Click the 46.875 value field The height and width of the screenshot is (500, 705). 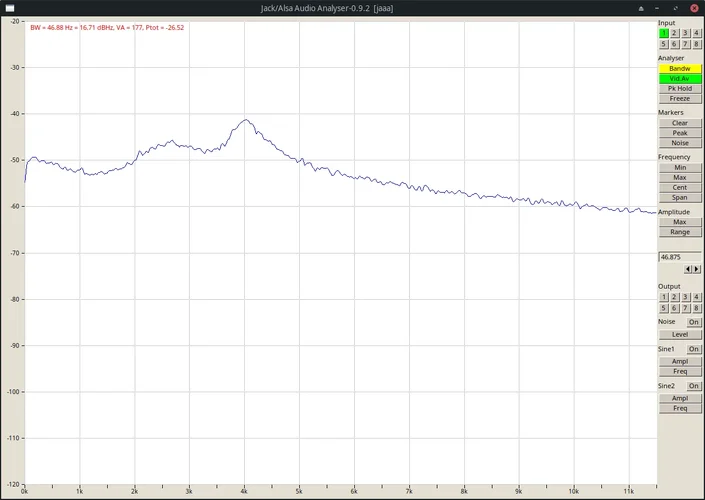coord(680,257)
